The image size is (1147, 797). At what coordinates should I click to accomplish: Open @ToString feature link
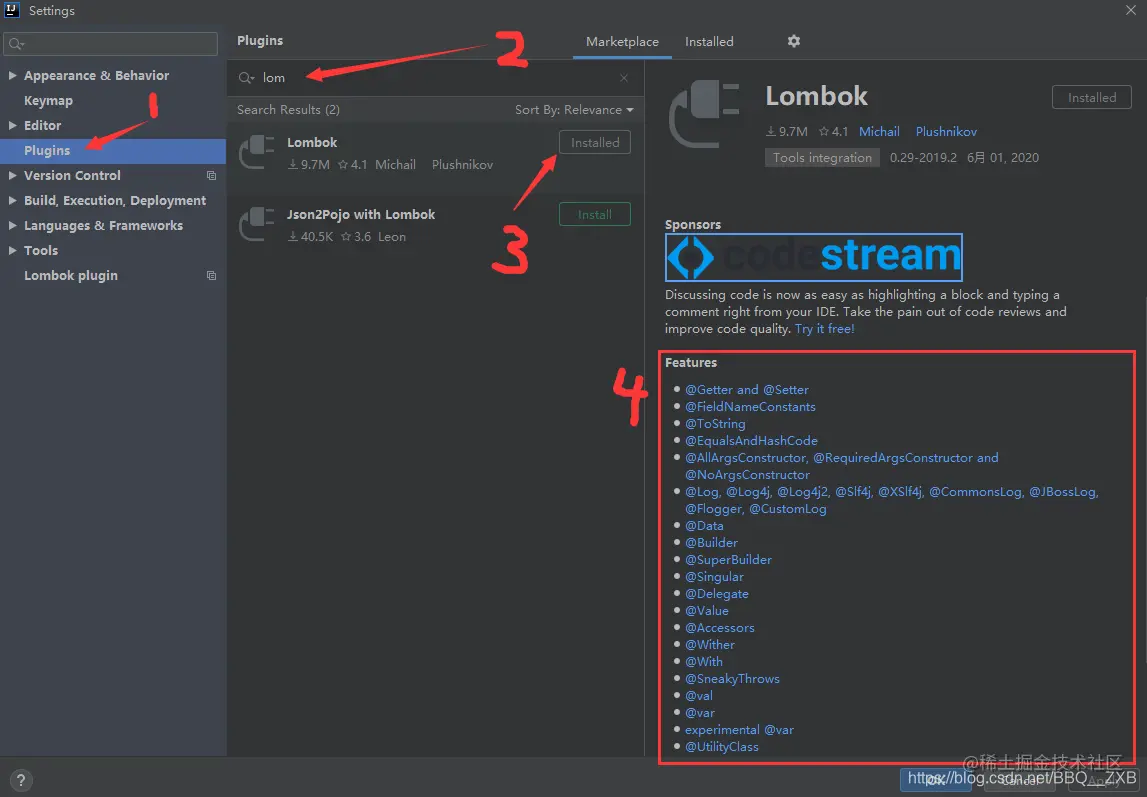coord(715,423)
